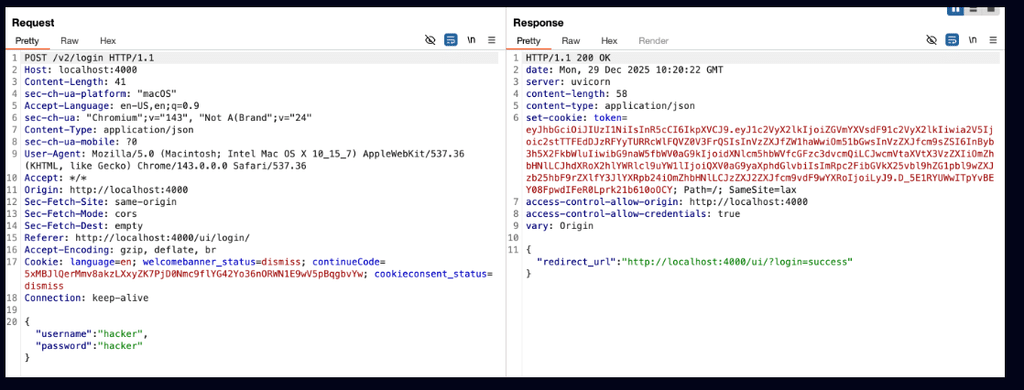Switch to Pretty tab in Request pane

27,41
